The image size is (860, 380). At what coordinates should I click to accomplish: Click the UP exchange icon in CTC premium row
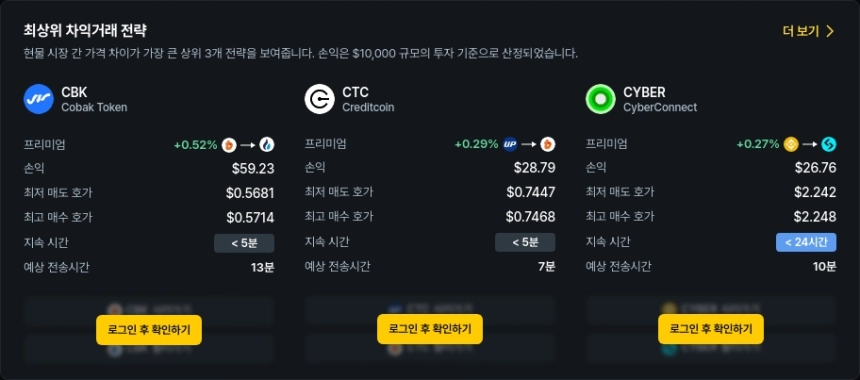pyautogui.click(x=510, y=145)
